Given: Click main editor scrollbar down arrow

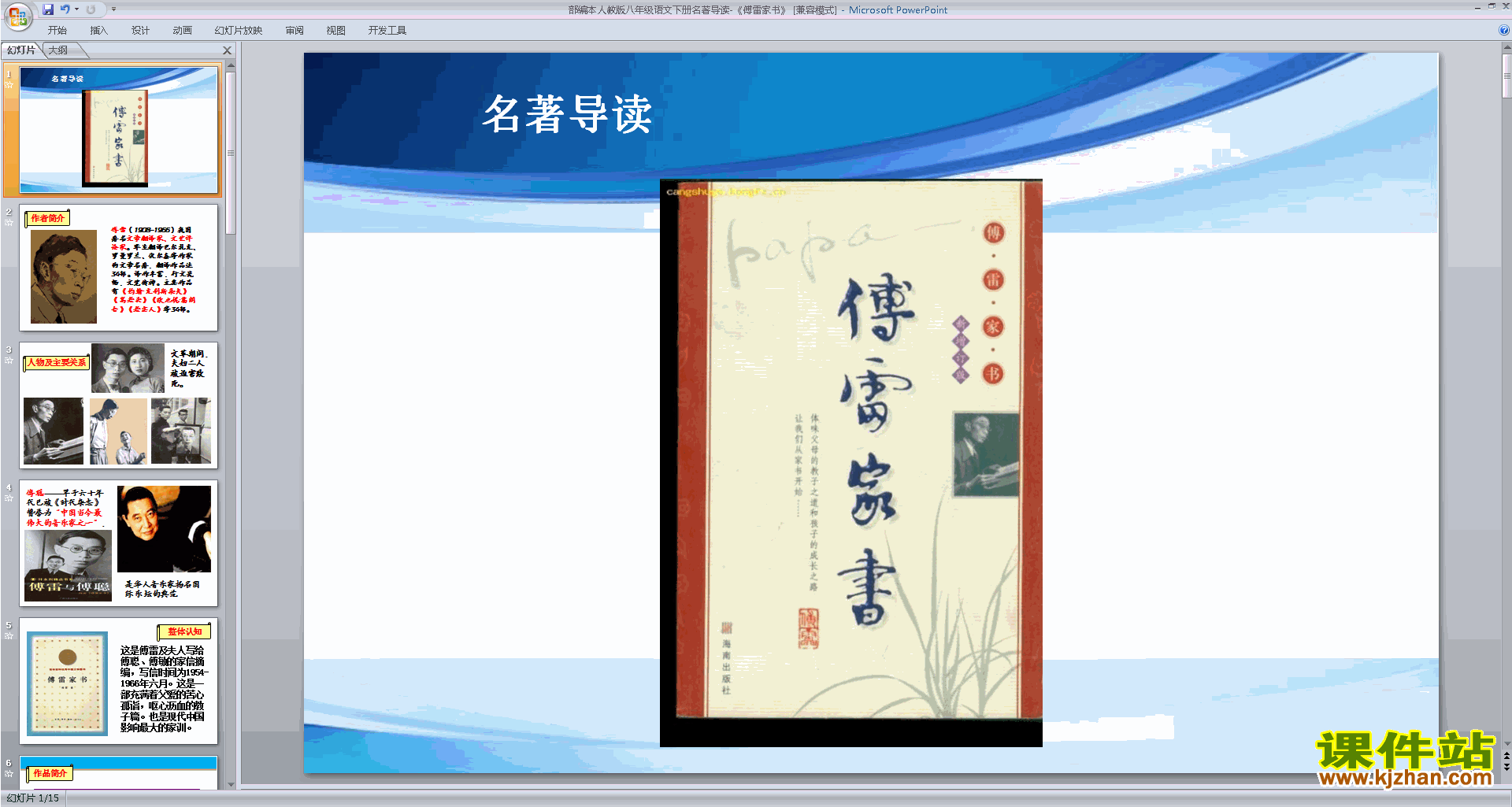Looking at the screenshot, I should tap(1506, 743).
